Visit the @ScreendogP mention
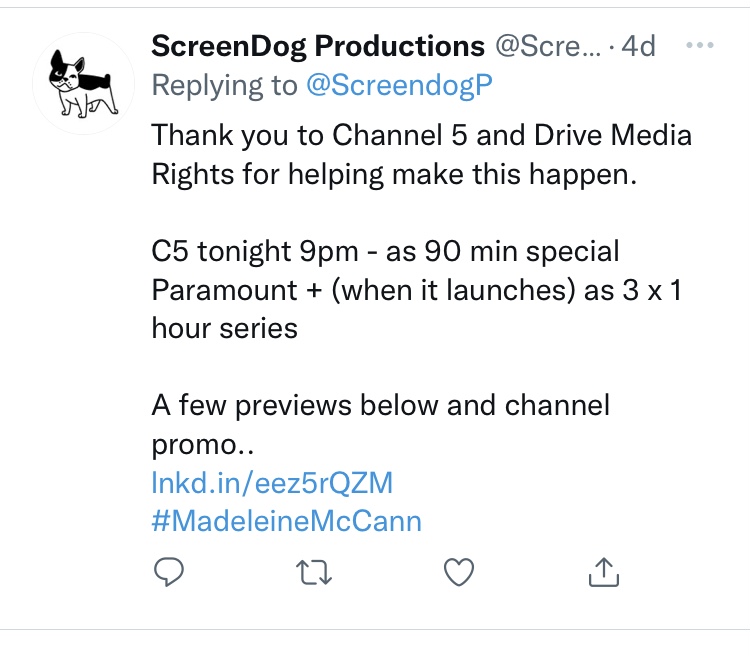 400,86
